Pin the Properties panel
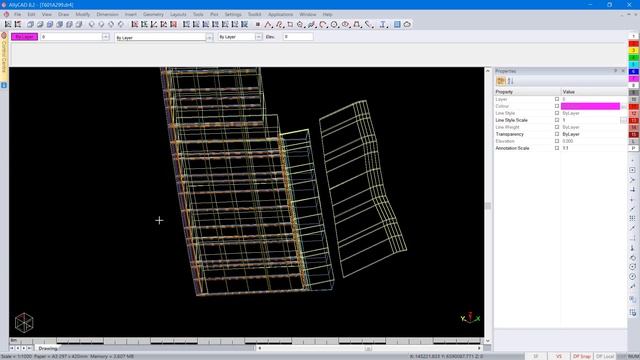The image size is (640, 360). pos(616,71)
